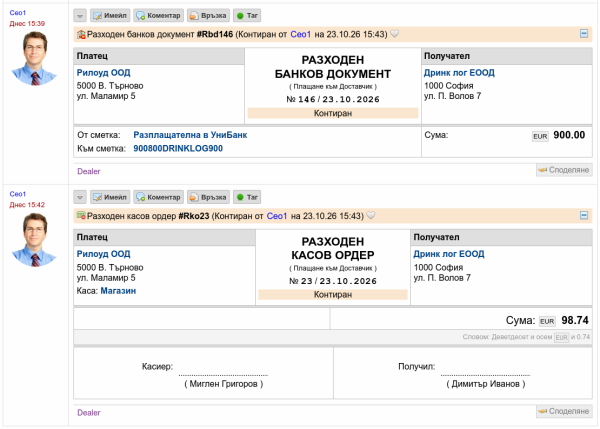Open Дринк лог ЕООД recipient in bank document

click(459, 73)
